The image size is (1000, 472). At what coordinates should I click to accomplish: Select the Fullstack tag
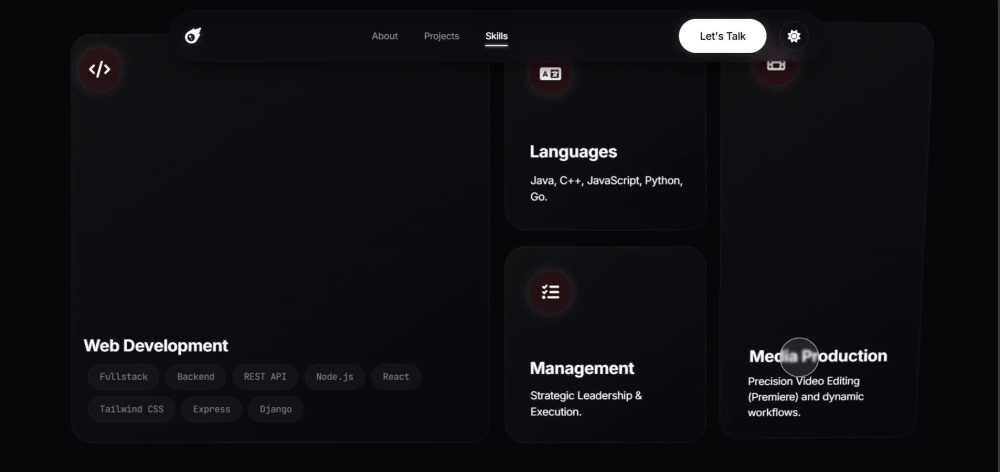coord(123,377)
